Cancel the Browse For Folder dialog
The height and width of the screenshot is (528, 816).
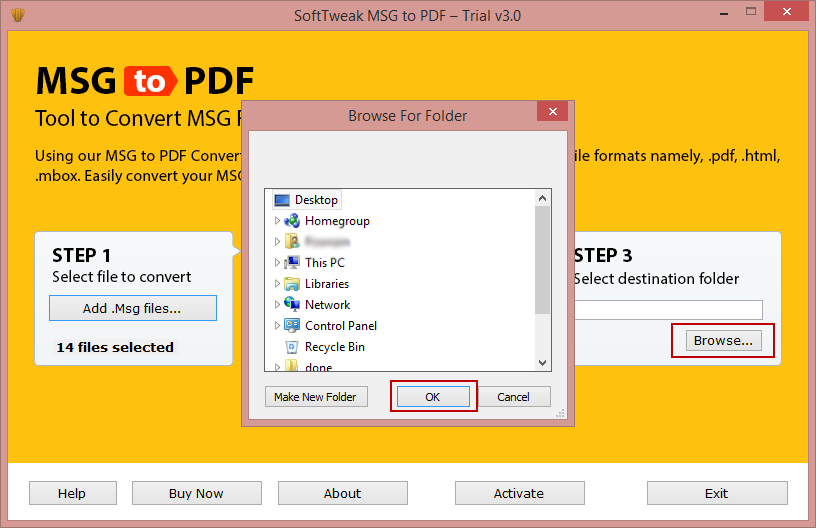click(x=513, y=397)
